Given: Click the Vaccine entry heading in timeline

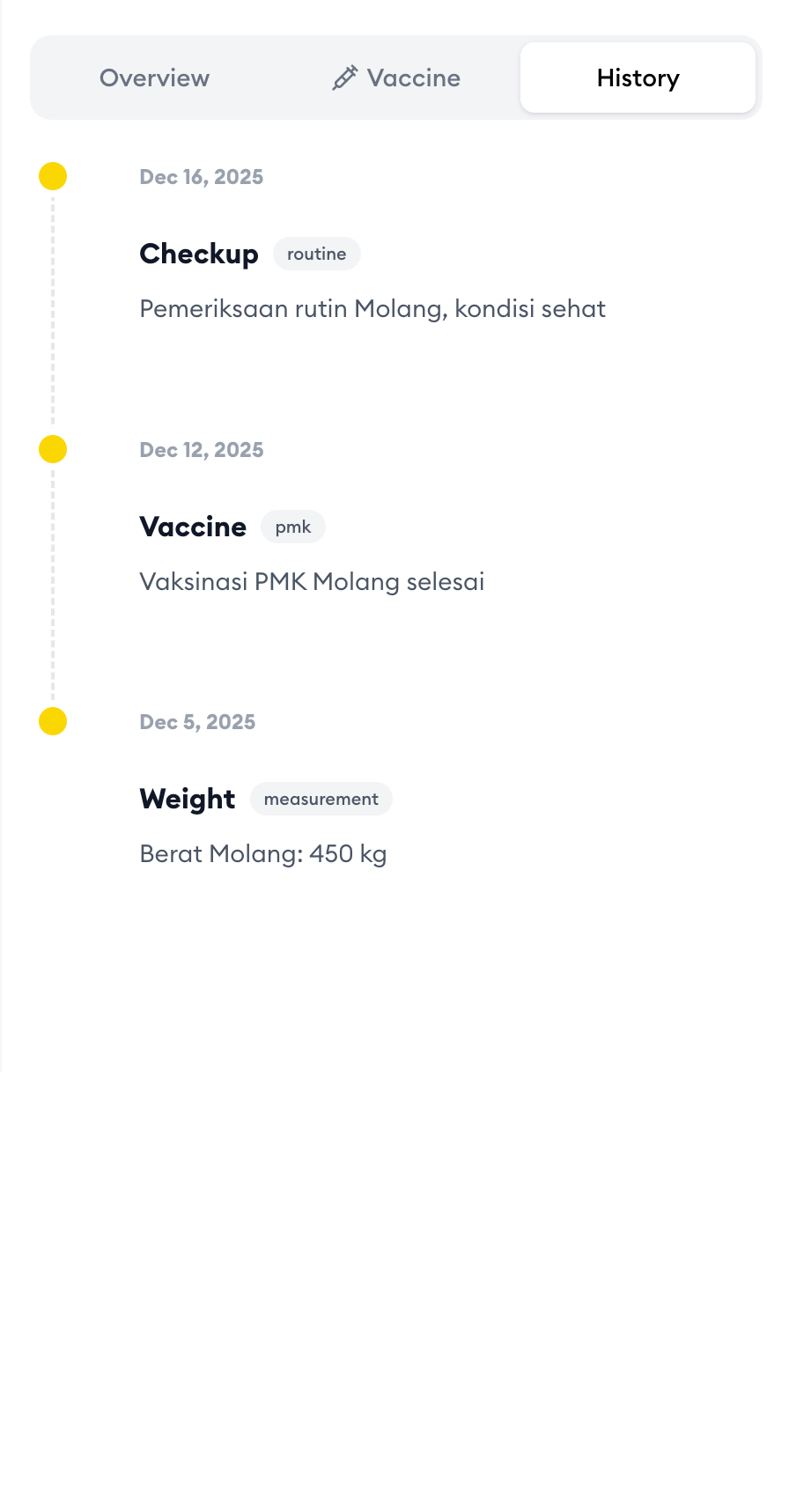Looking at the screenshot, I should pos(193,527).
